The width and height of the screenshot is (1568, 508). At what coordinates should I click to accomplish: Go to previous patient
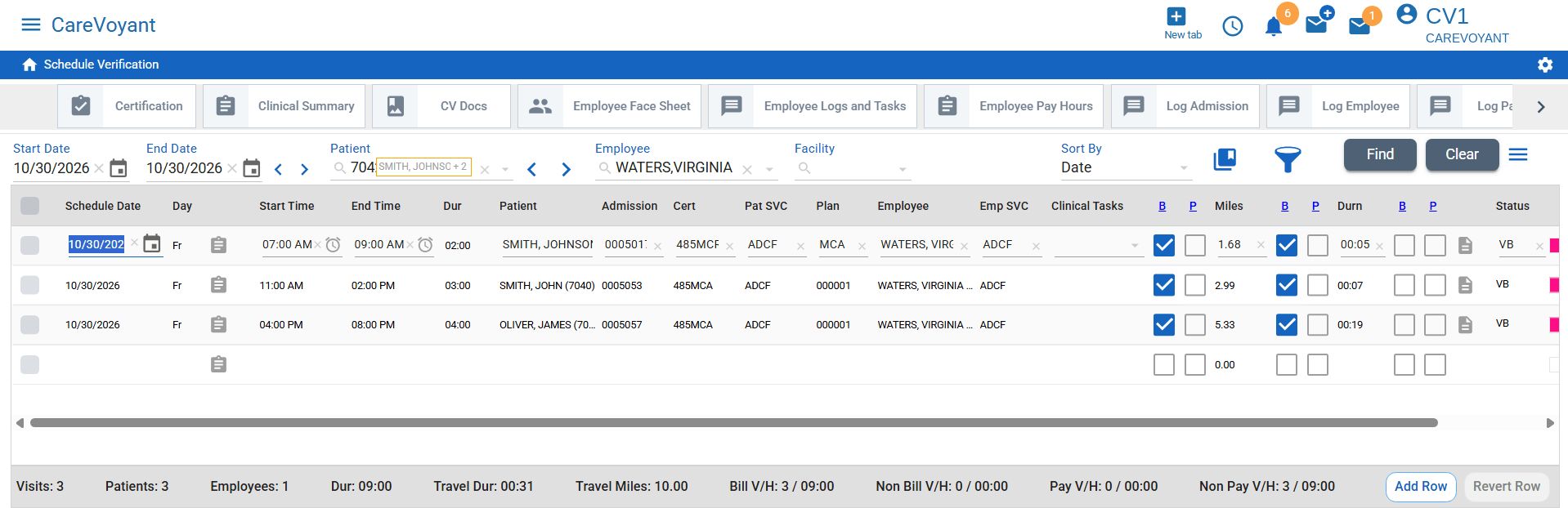532,169
